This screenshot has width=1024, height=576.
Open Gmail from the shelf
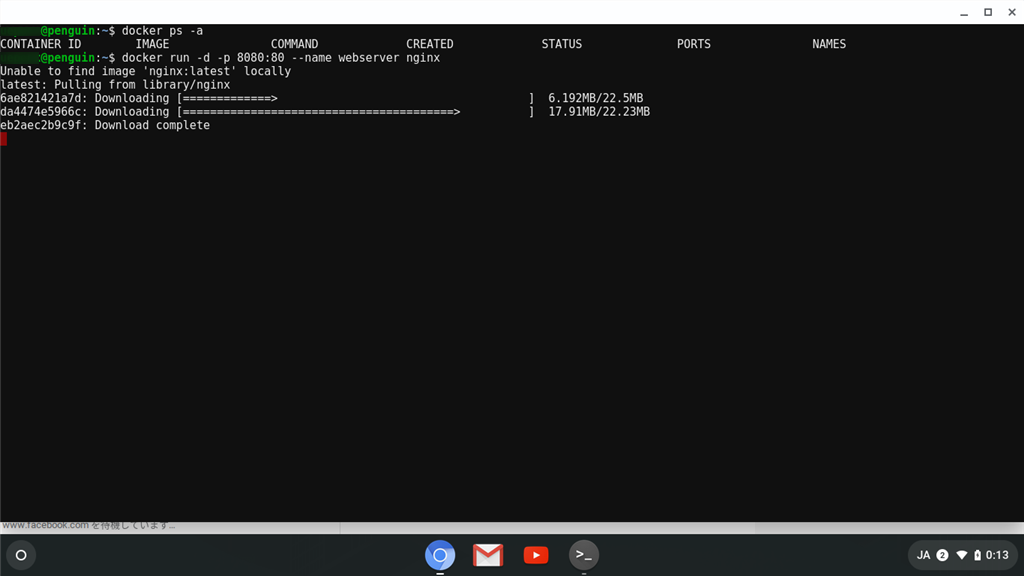488,555
